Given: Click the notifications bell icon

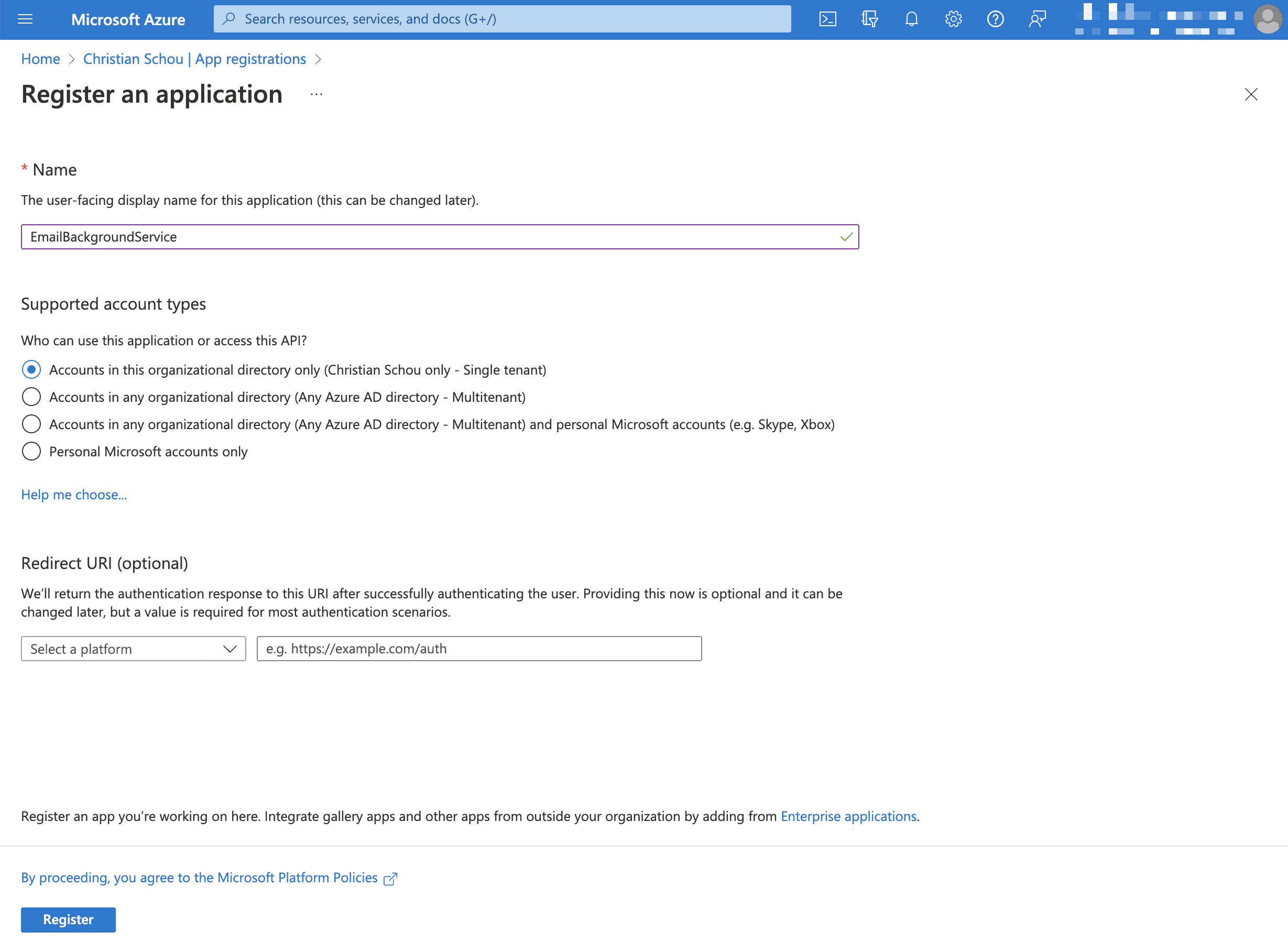Looking at the screenshot, I should (x=912, y=19).
